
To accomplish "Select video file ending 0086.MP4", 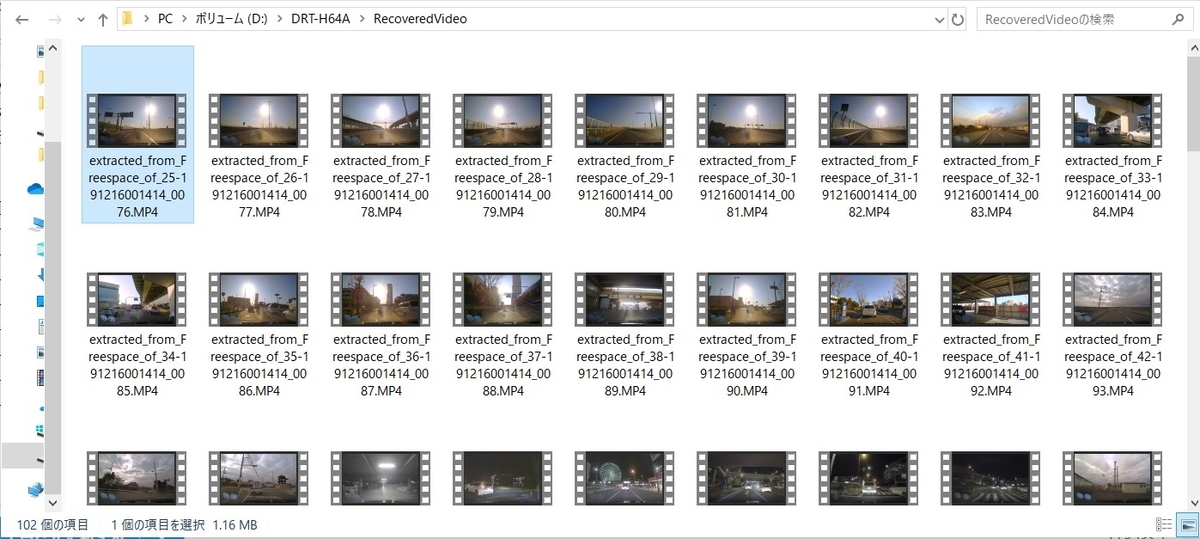I will click(x=259, y=334).
